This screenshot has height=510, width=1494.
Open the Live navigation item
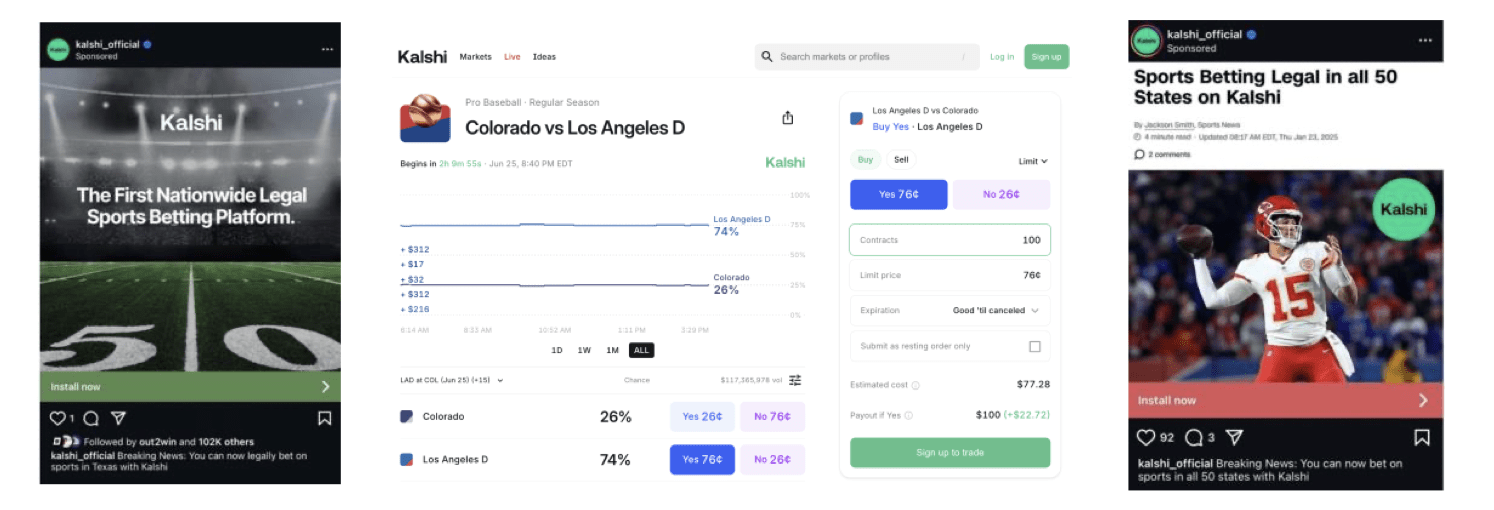pyautogui.click(x=512, y=57)
